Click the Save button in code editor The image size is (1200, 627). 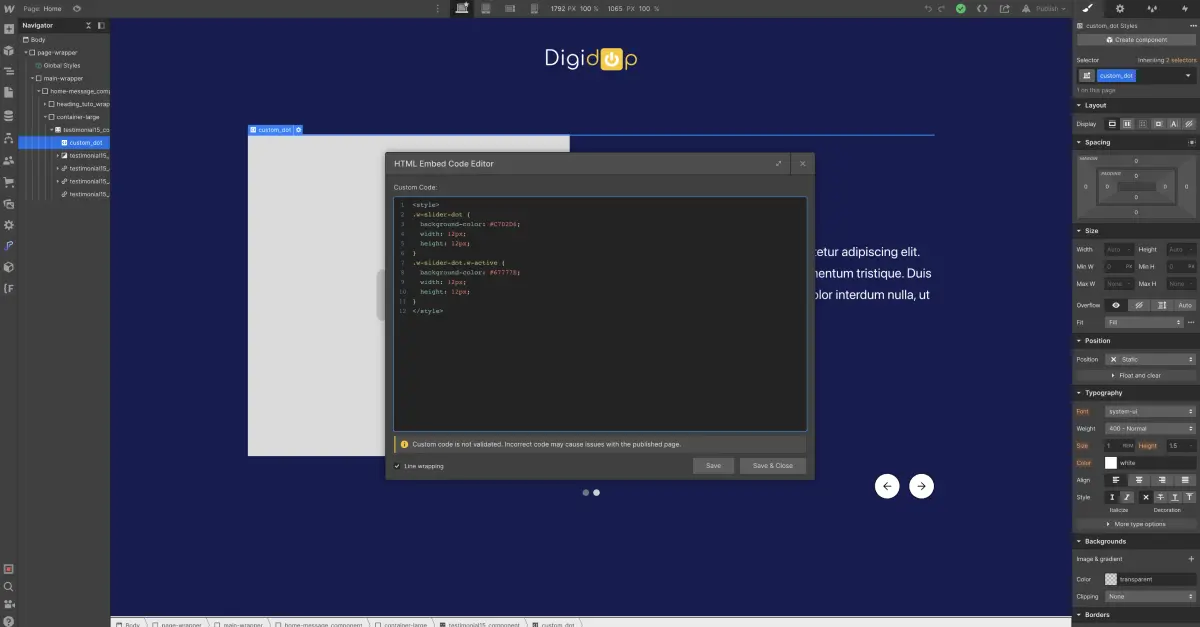pos(713,466)
